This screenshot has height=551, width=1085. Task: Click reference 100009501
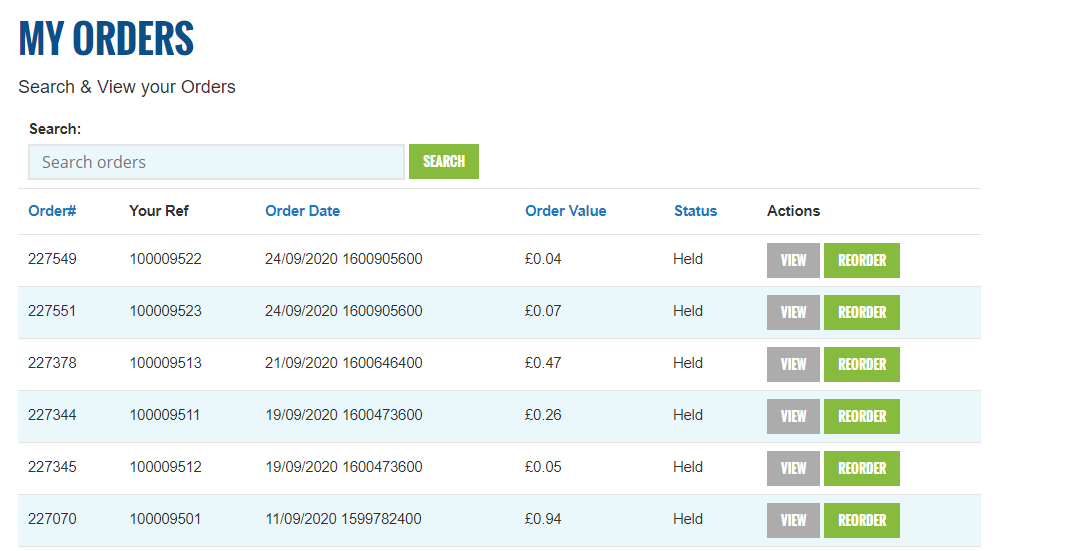tap(165, 518)
